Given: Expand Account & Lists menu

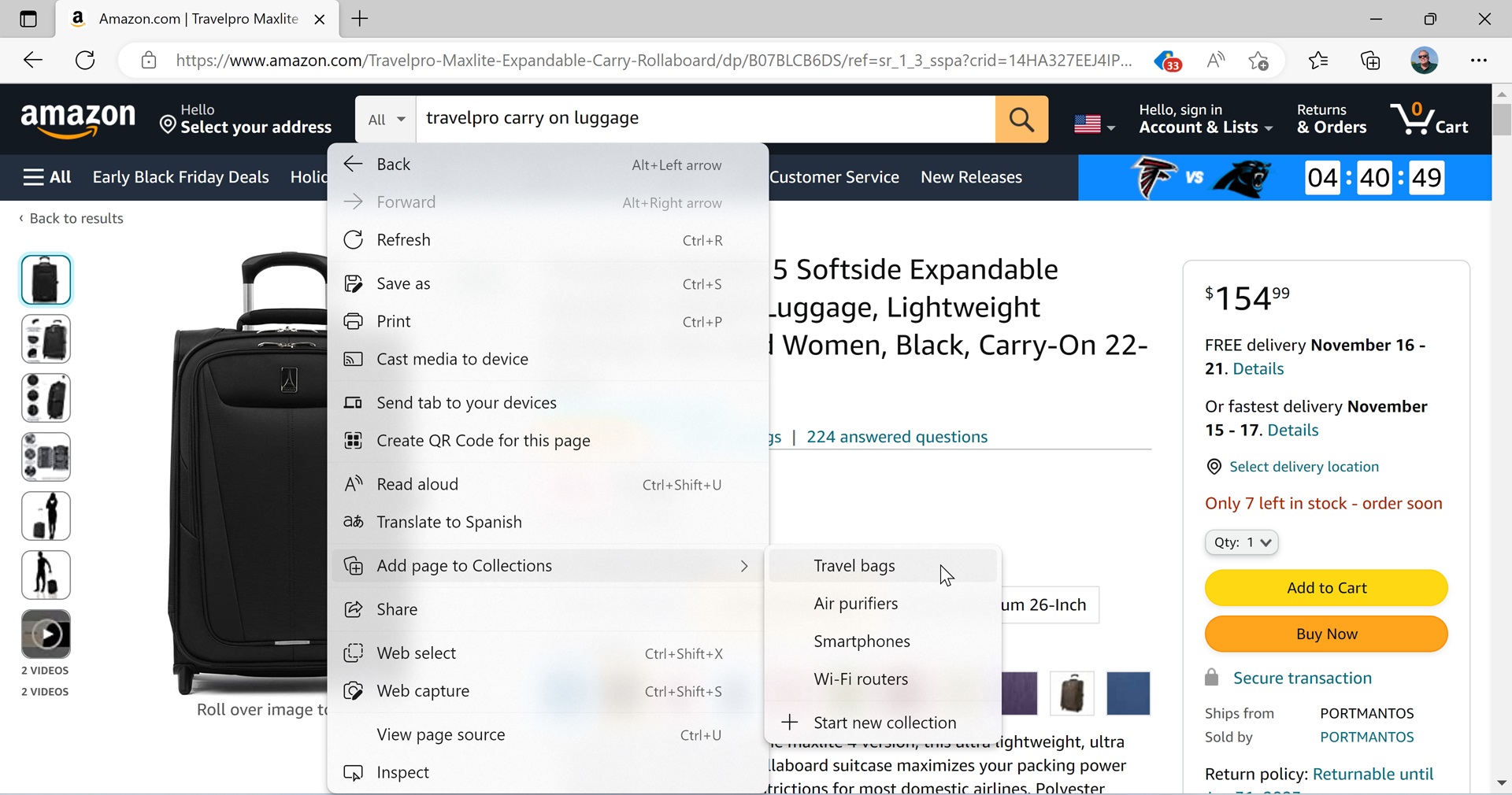Looking at the screenshot, I should tap(1205, 120).
